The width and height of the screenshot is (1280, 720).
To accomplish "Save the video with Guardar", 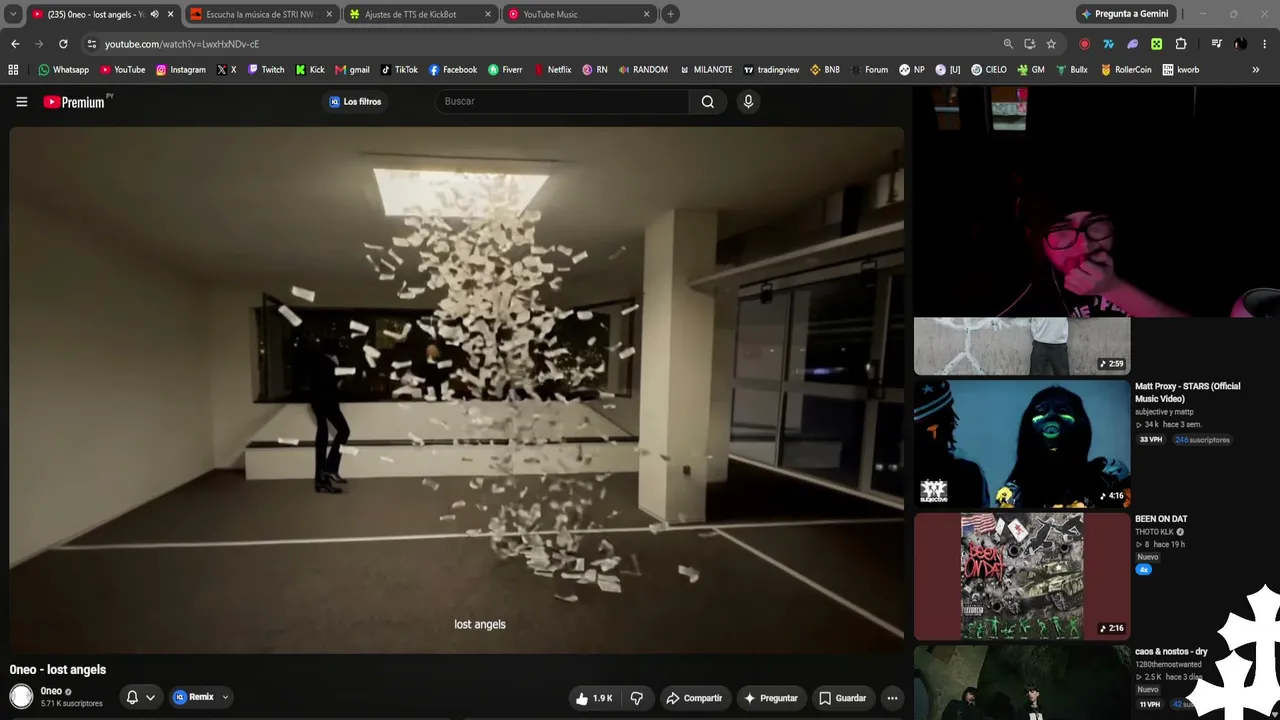I will point(842,698).
